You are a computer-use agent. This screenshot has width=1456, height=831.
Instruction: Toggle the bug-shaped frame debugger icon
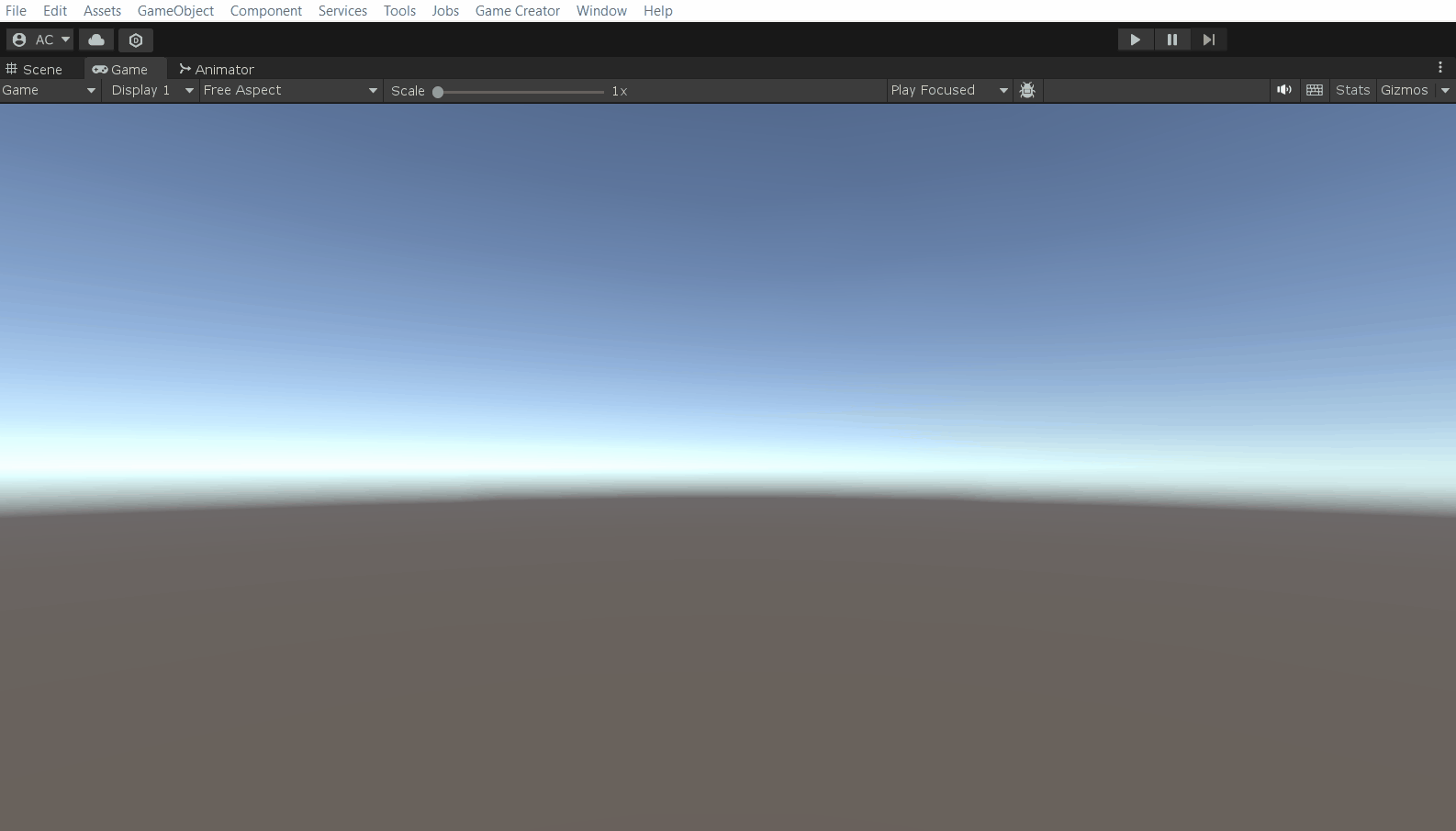click(1027, 90)
